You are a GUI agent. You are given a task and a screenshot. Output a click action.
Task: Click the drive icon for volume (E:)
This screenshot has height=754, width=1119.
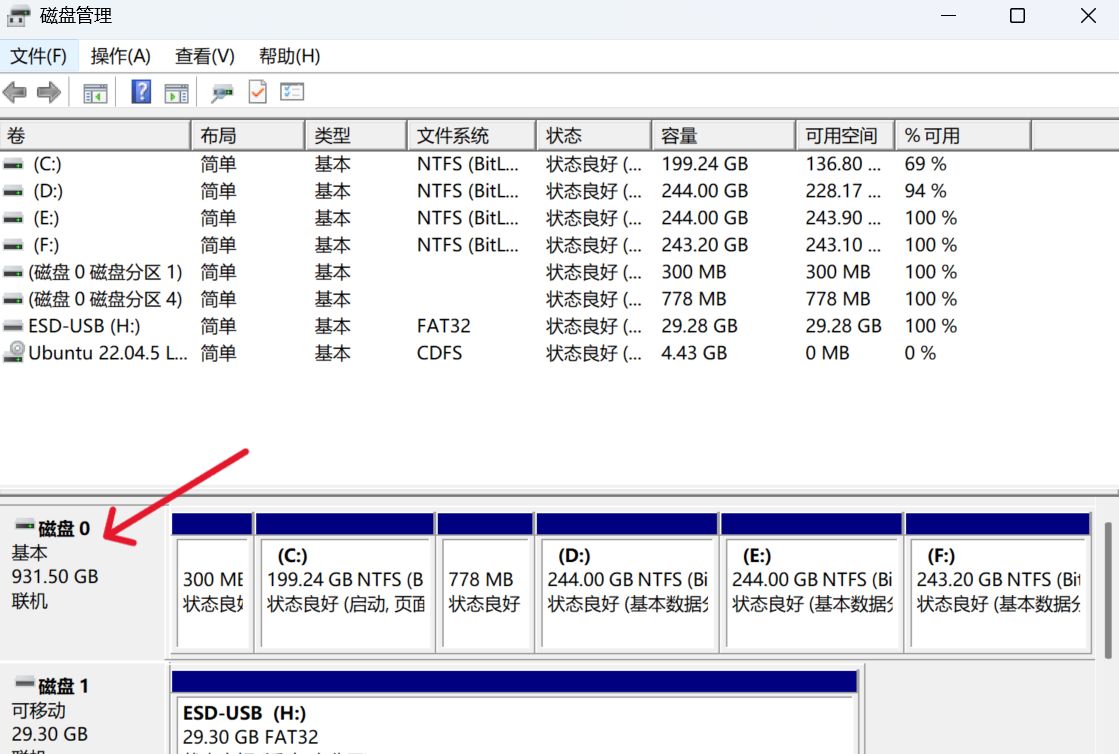13,219
